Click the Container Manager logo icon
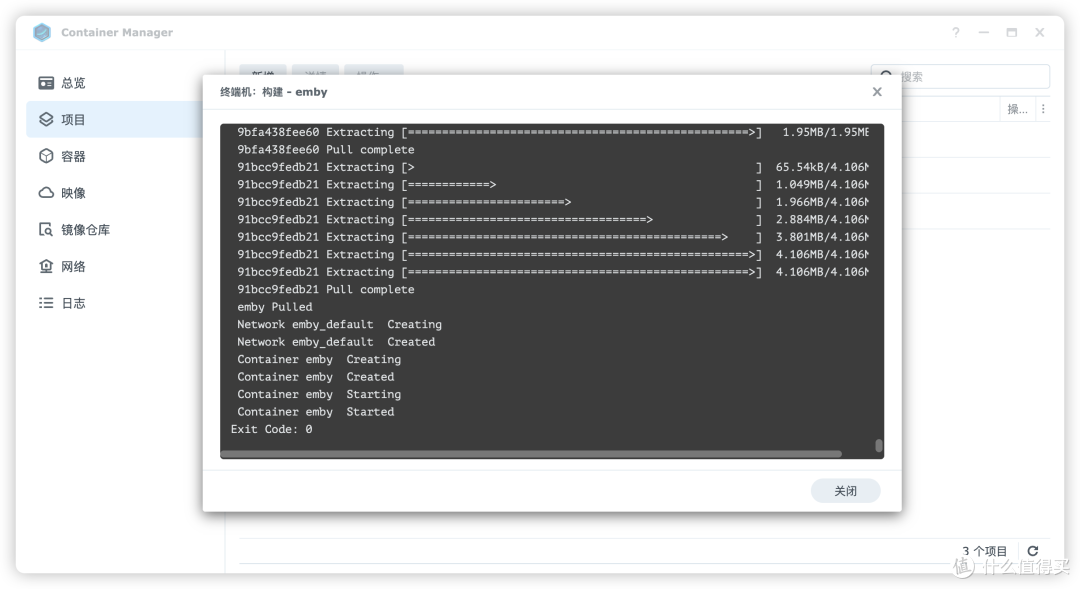 pyautogui.click(x=41, y=31)
